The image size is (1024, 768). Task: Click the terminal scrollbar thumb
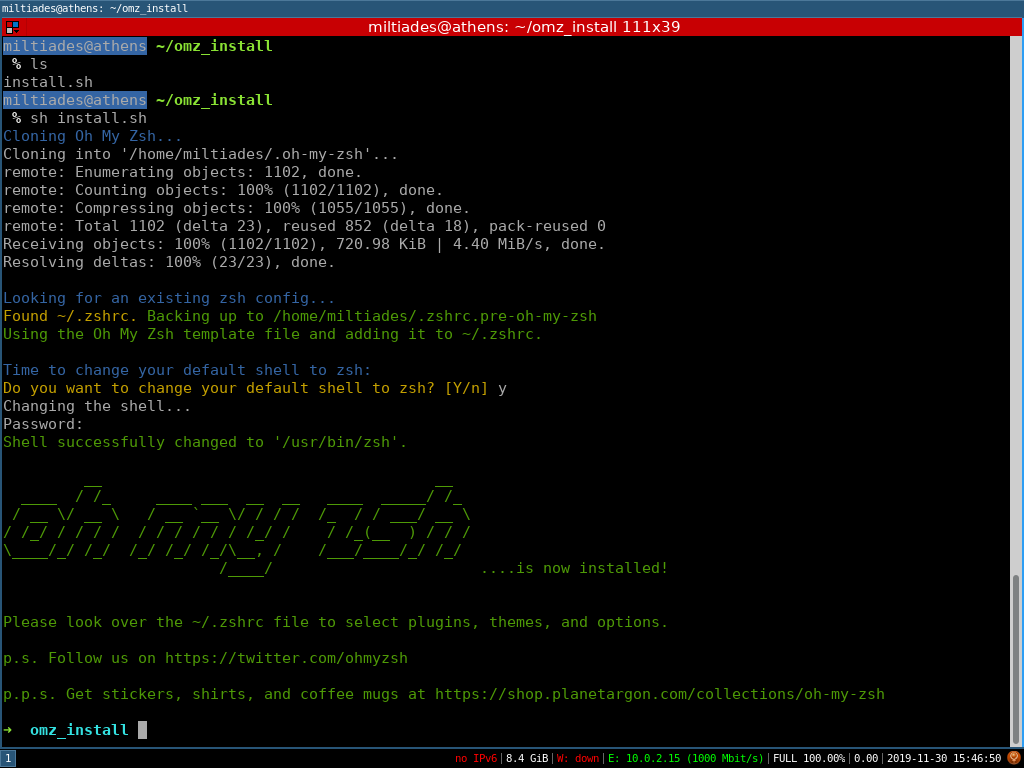click(x=1016, y=660)
